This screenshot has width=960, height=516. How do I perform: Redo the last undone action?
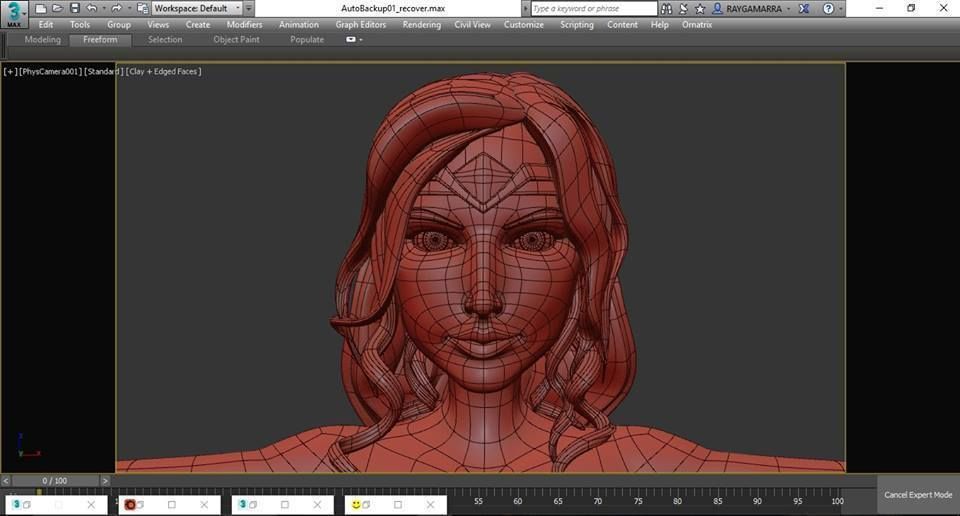(x=116, y=9)
